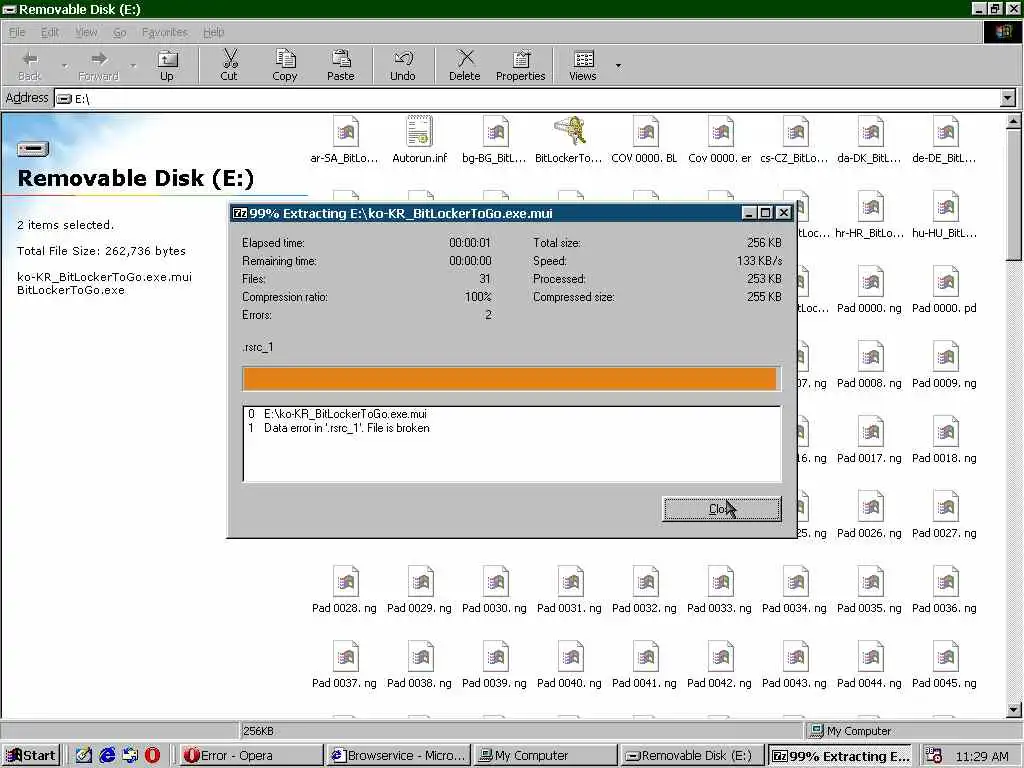Viewport: 1024px width, 768px height.
Task: Launch Opera from Quick Launch
Action: [152, 756]
